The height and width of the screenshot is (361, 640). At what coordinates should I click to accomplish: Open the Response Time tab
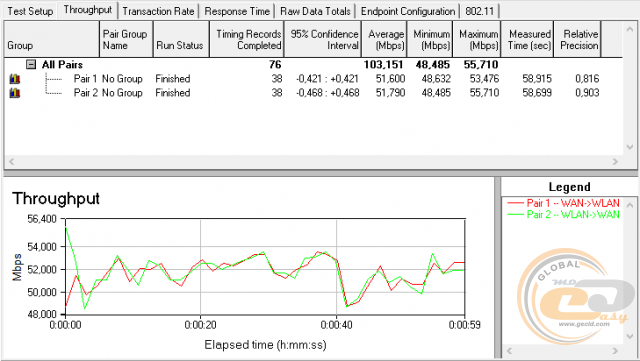237,11
